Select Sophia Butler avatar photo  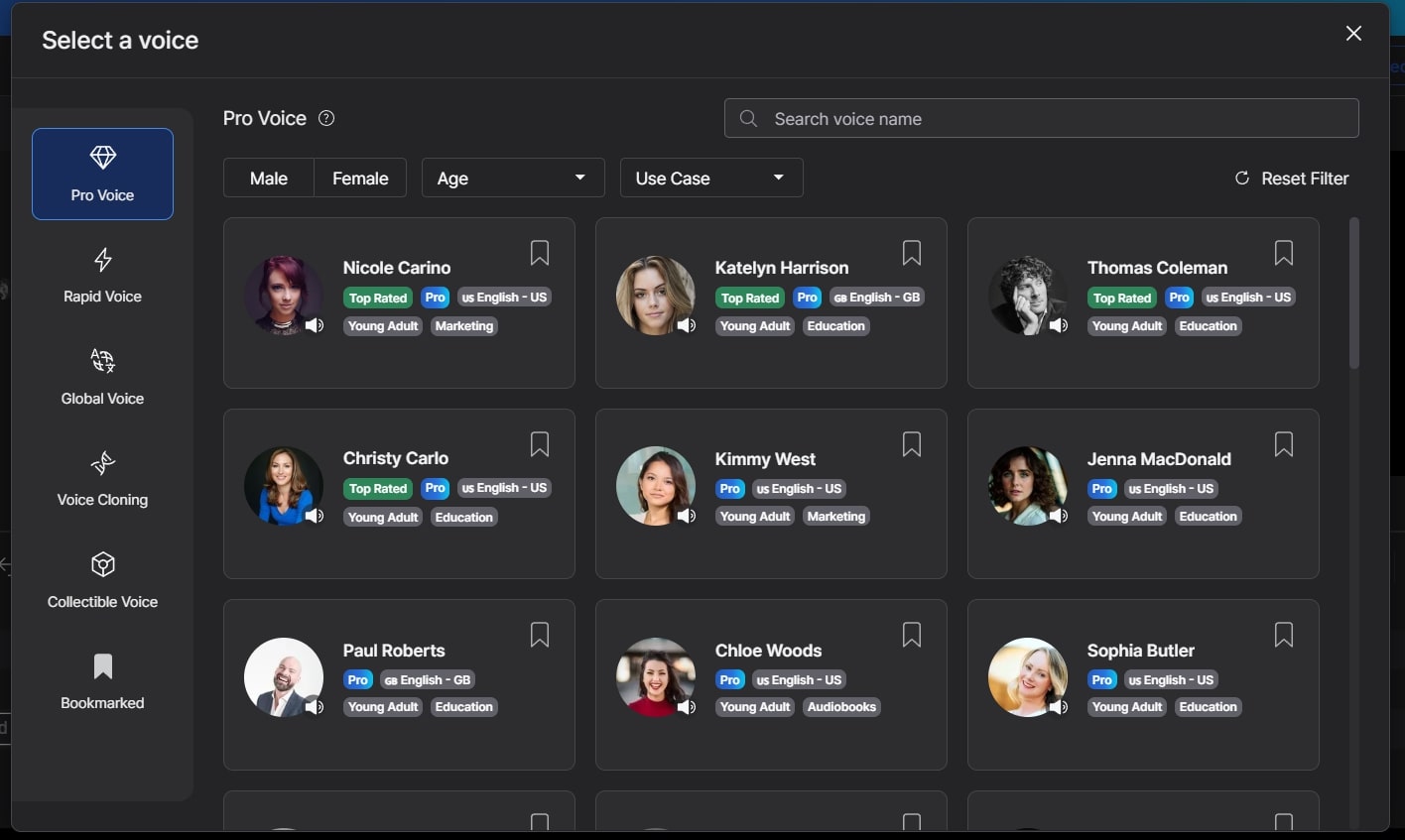[1028, 677]
